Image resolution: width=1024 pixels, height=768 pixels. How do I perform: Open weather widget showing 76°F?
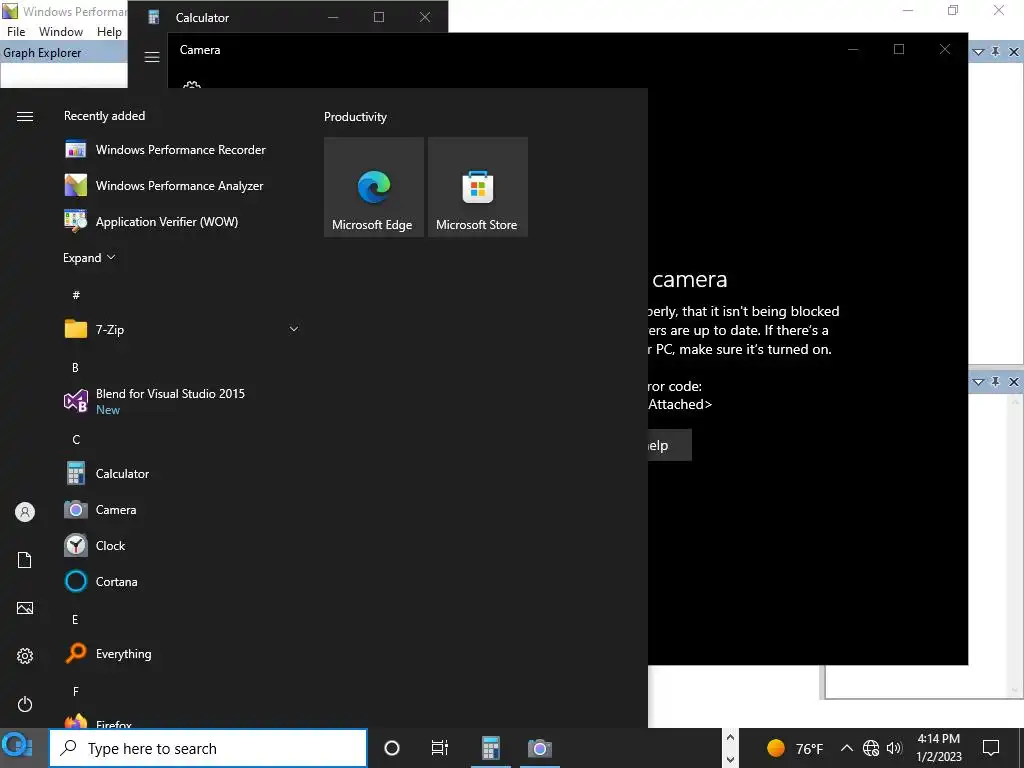coord(795,748)
